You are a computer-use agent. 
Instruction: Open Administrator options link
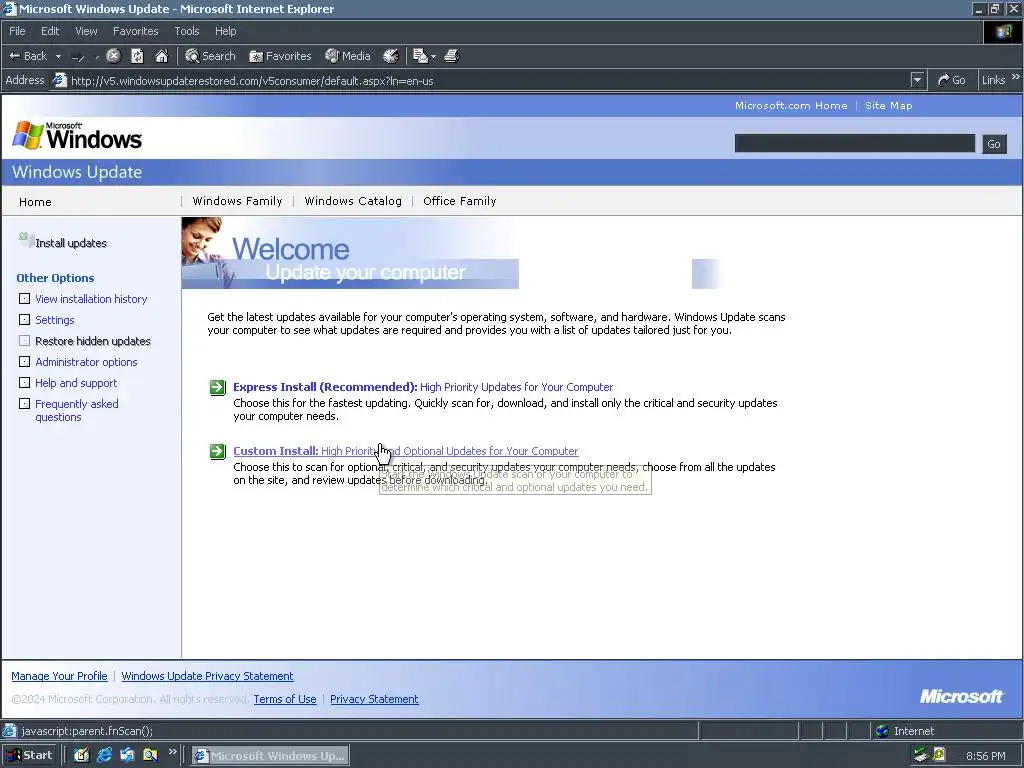86,362
